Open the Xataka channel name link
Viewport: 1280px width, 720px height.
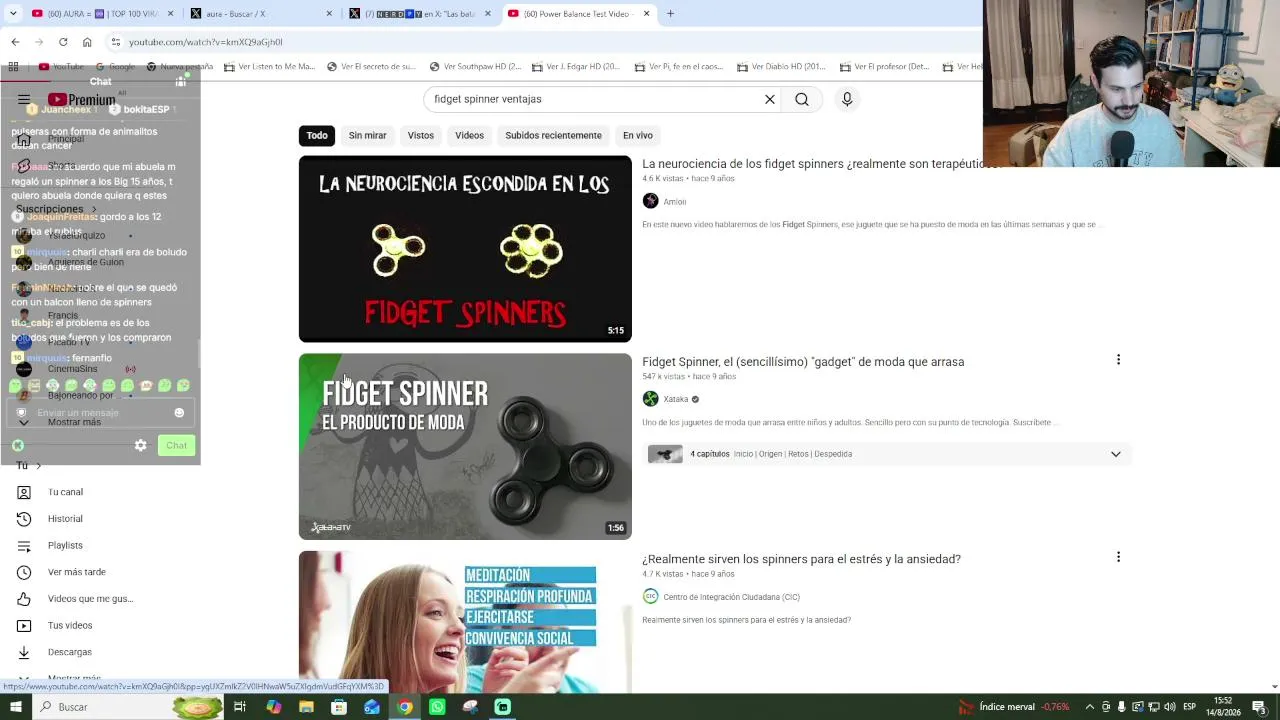click(x=676, y=399)
